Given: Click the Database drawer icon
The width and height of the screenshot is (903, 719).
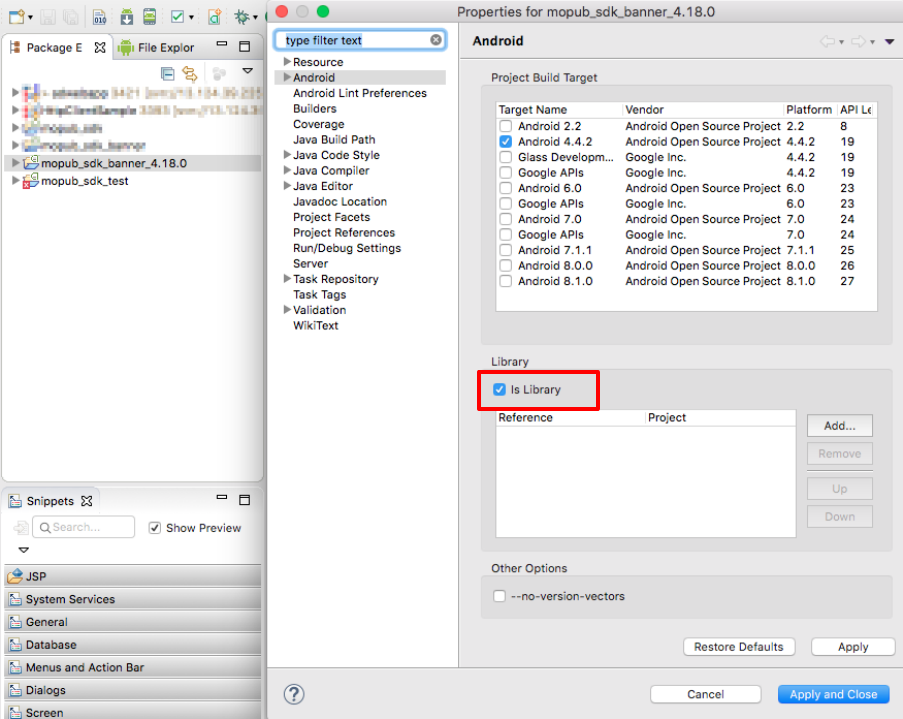Looking at the screenshot, I should click(x=16, y=645).
